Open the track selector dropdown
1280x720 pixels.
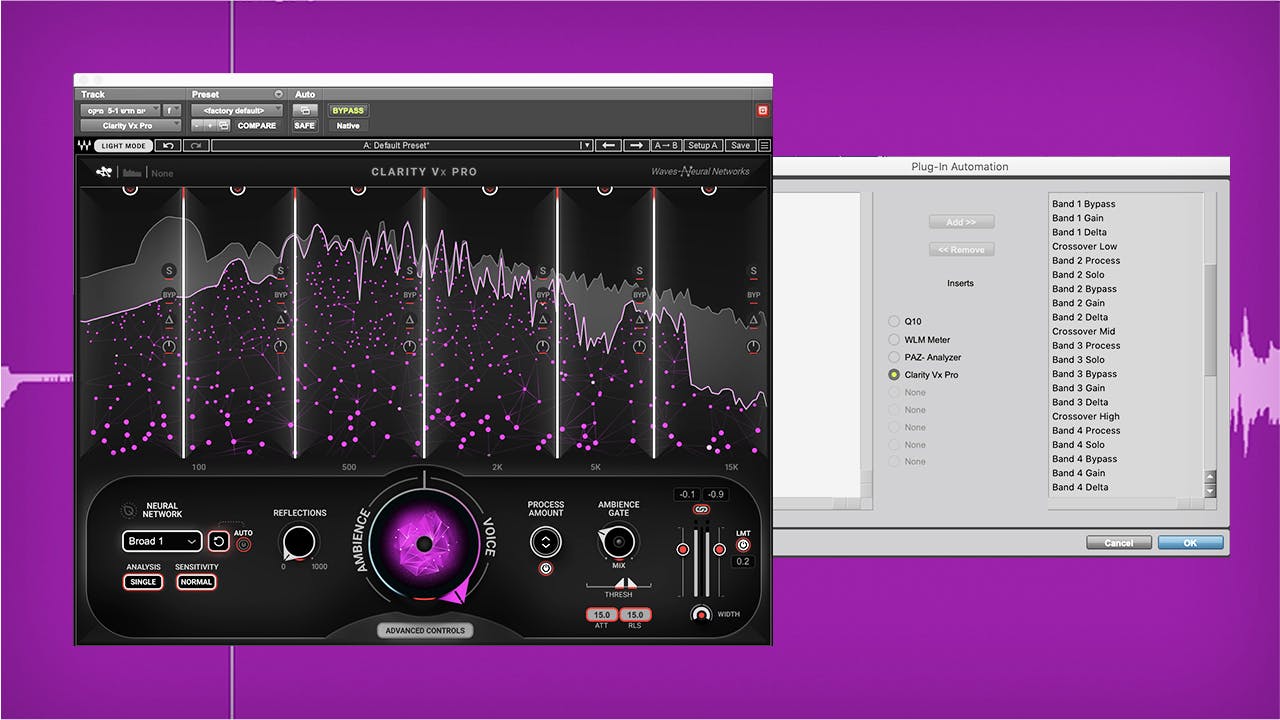[120, 111]
